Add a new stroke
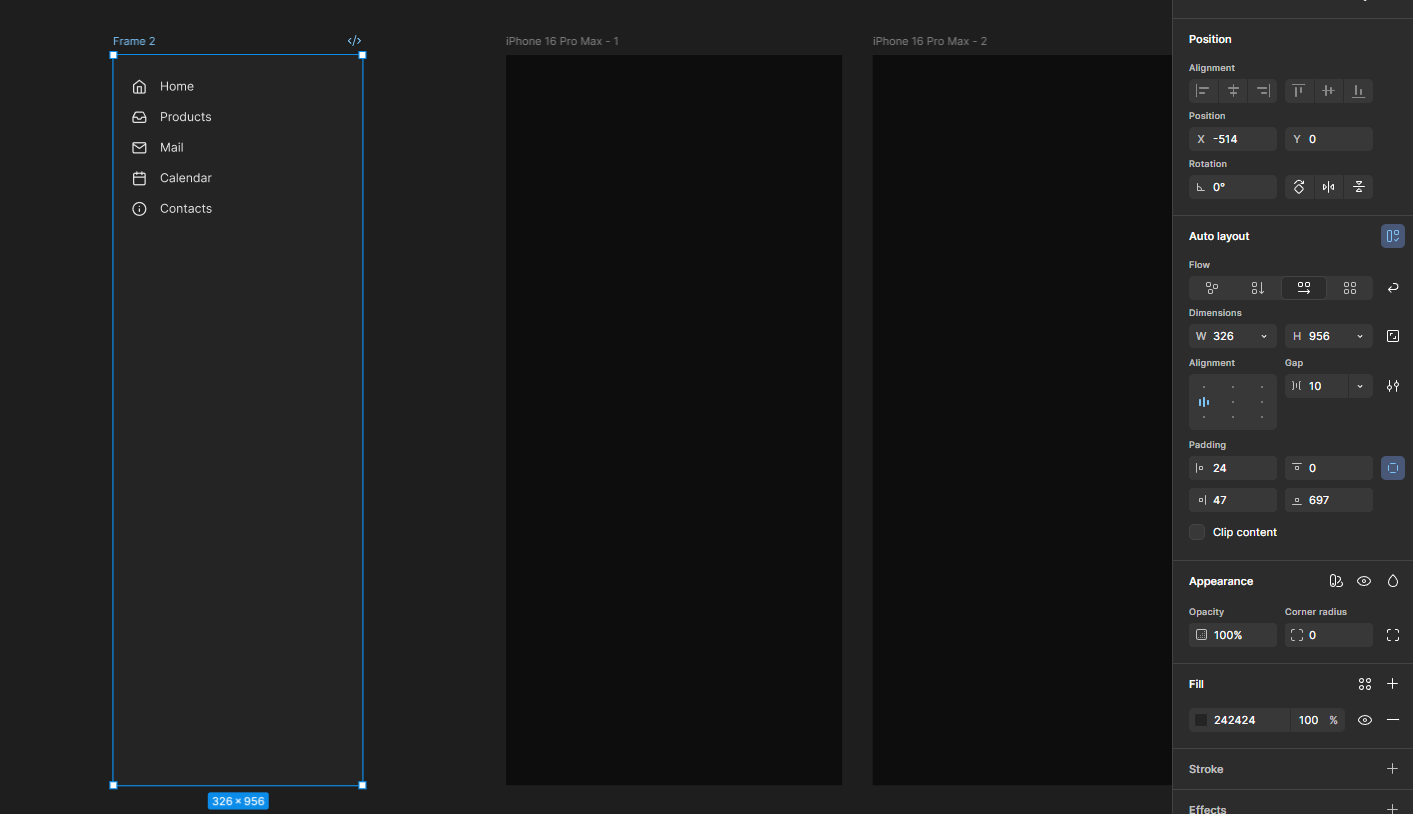This screenshot has width=1413, height=814. coord(1392,769)
